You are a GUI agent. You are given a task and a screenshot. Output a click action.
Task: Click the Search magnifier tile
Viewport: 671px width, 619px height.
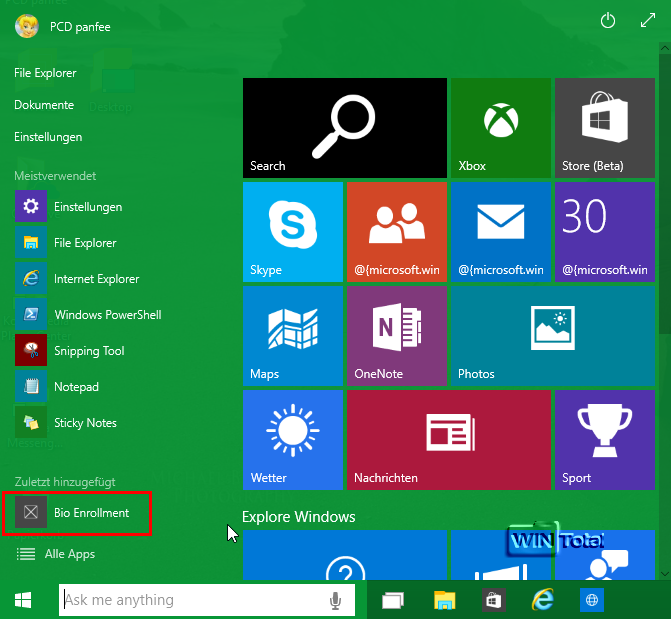(345, 128)
